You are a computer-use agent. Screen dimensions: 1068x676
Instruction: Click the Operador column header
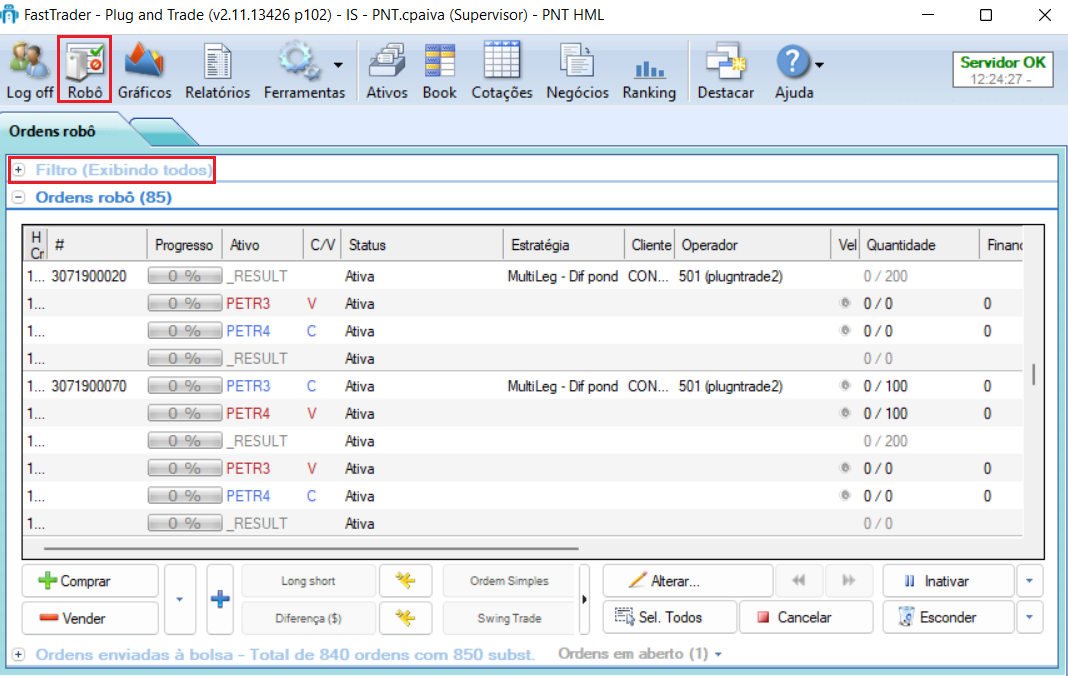[752, 245]
